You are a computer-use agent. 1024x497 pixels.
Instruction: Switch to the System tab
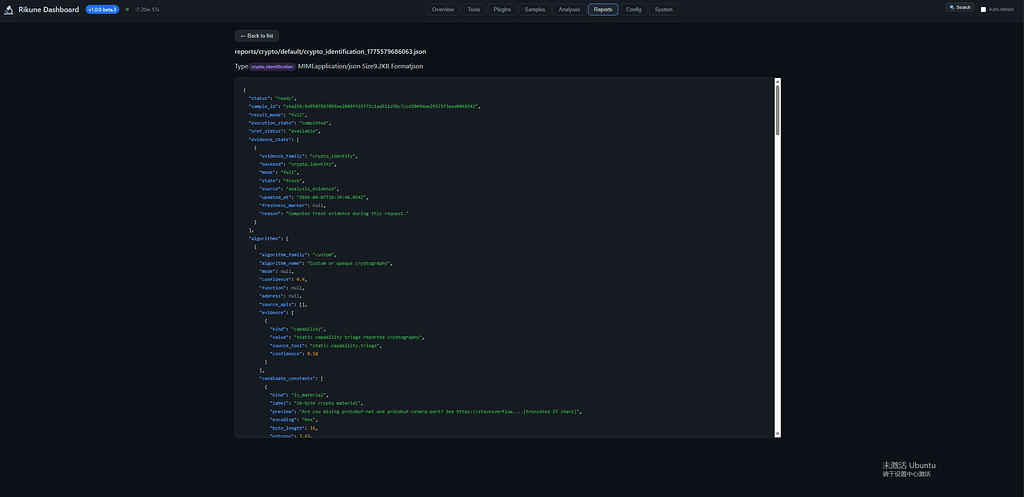coord(664,10)
